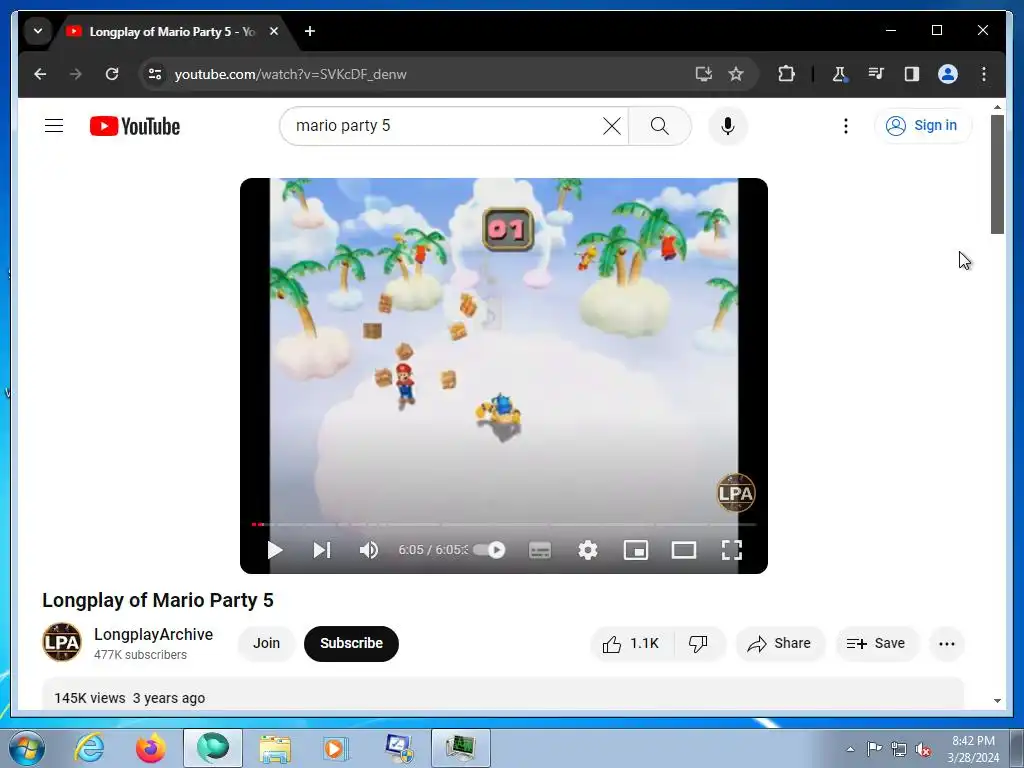Open muted volume tray icon

(x=923, y=749)
